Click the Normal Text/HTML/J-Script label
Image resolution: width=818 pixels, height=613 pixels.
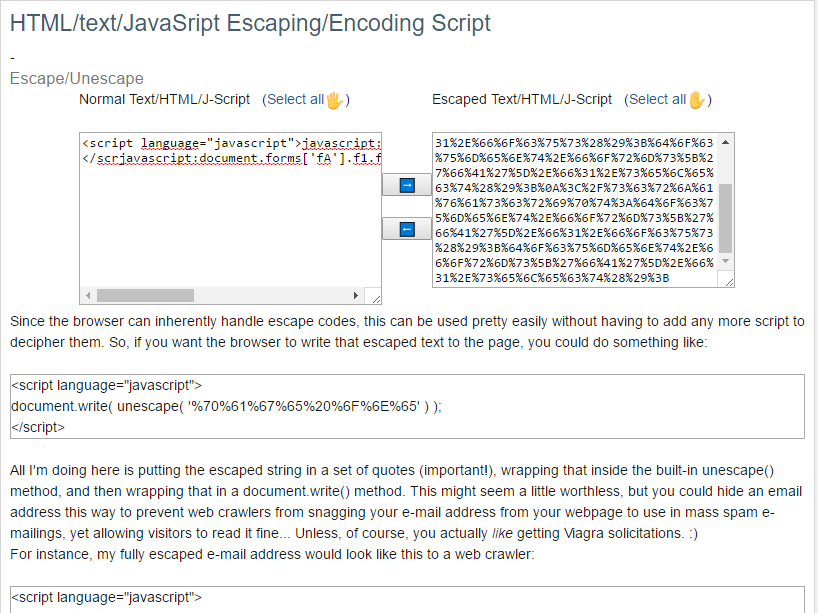pyautogui.click(x=164, y=100)
